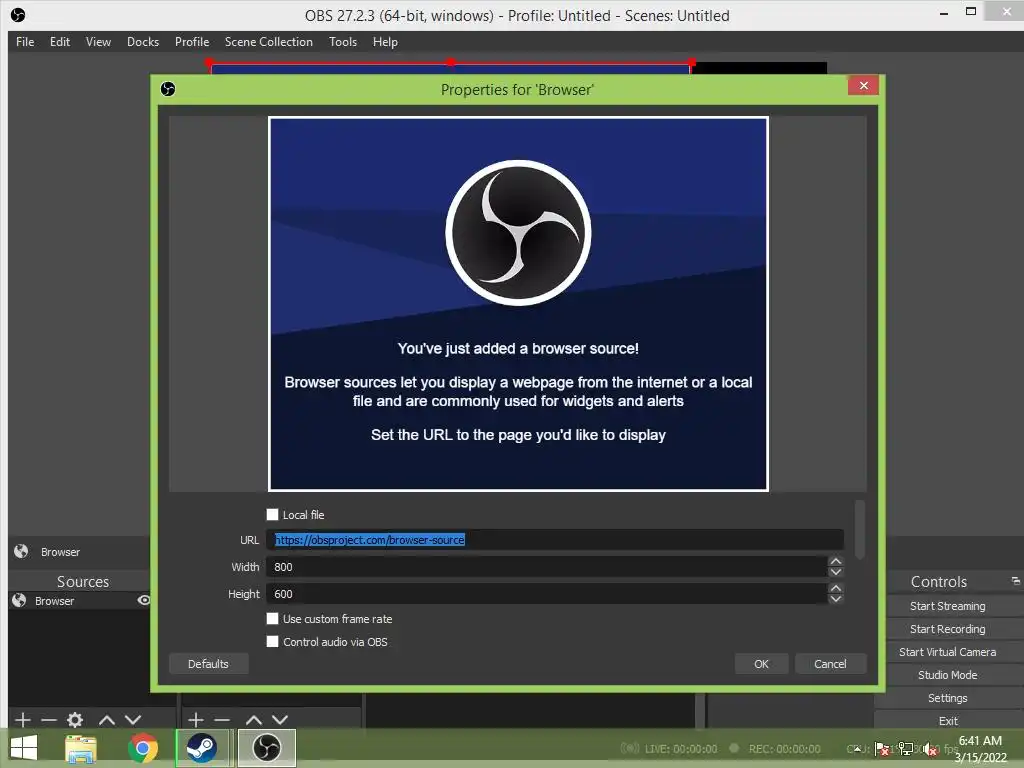
Task: Click the Defaults button
Action: click(208, 664)
